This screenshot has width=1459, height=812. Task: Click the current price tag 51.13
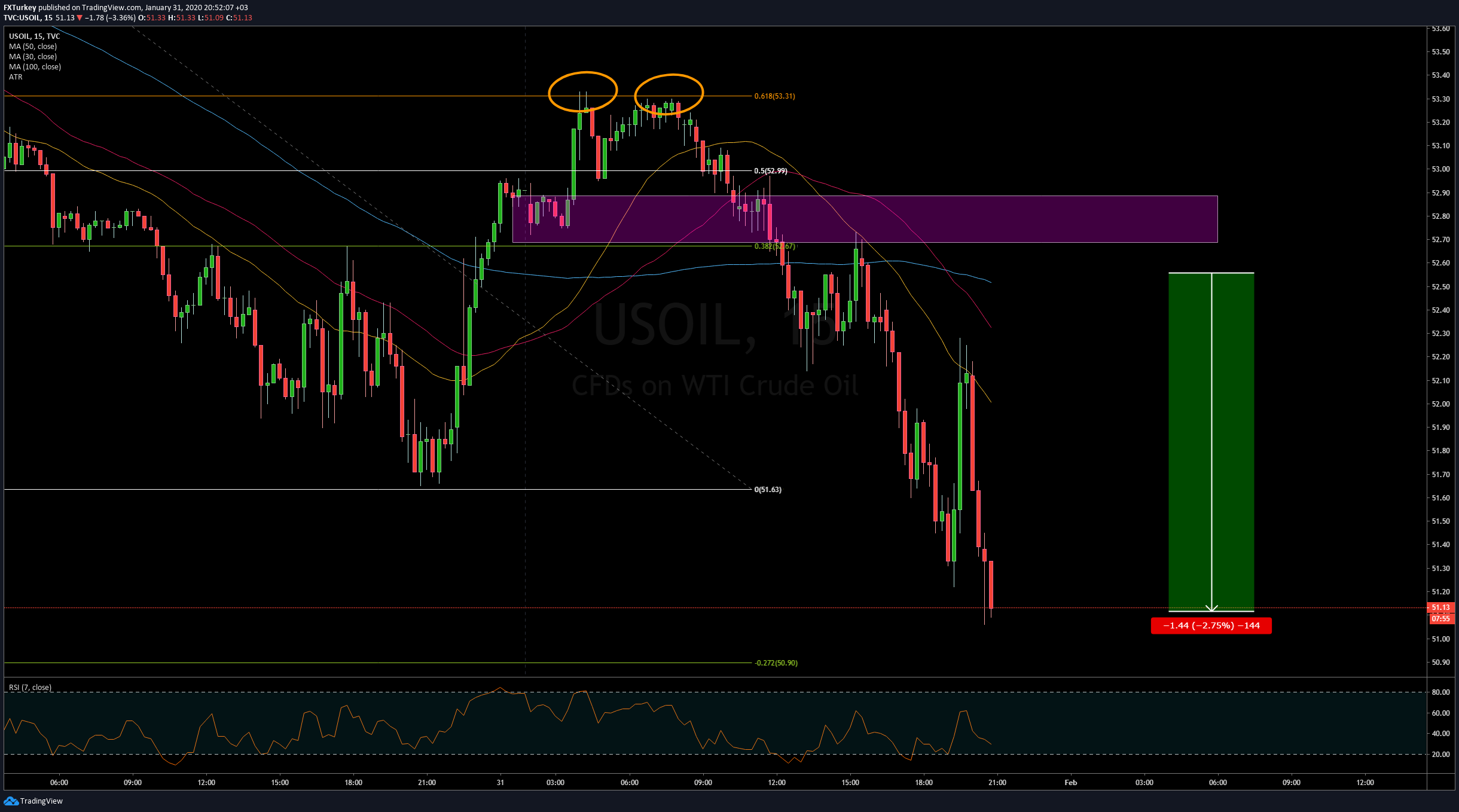click(x=1440, y=608)
